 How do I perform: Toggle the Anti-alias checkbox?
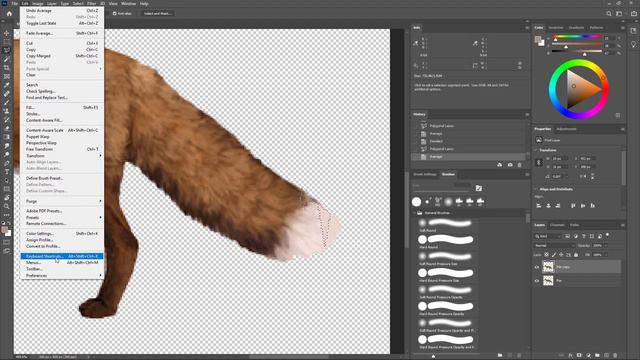(x=115, y=13)
